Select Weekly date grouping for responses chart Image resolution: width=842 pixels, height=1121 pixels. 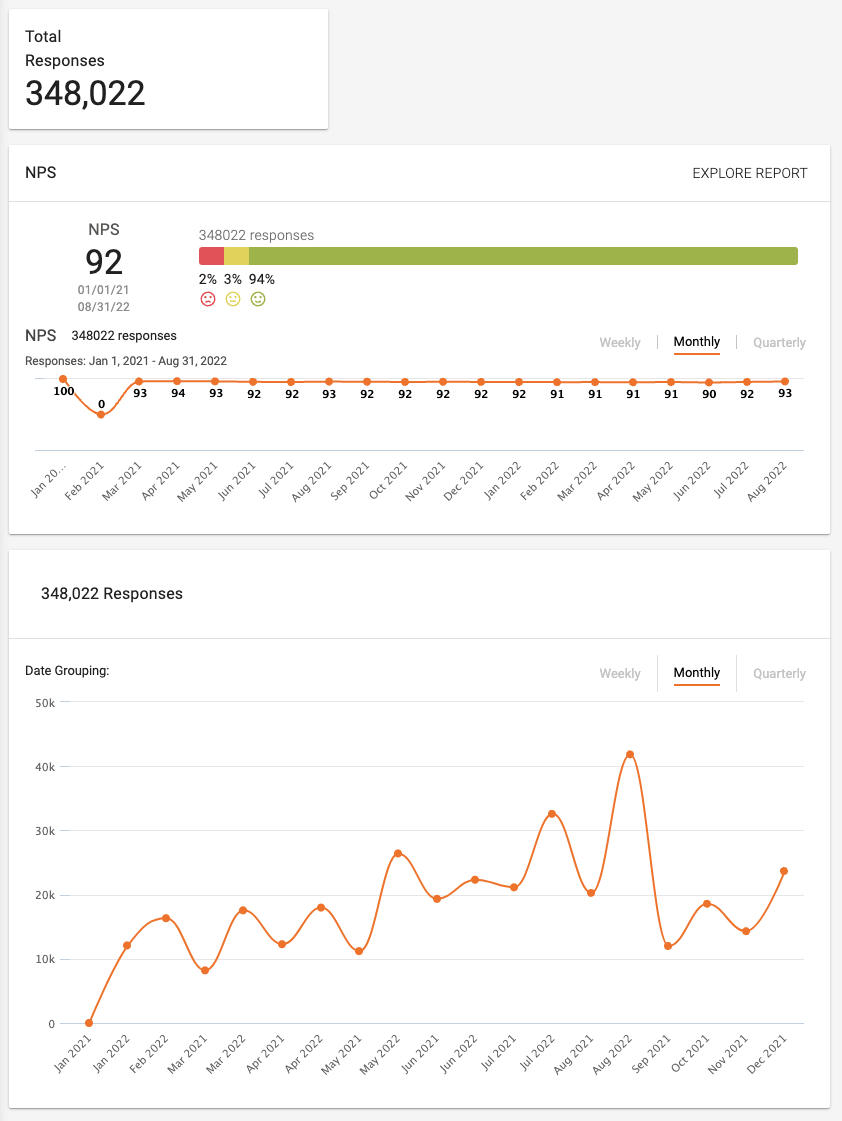tap(619, 673)
